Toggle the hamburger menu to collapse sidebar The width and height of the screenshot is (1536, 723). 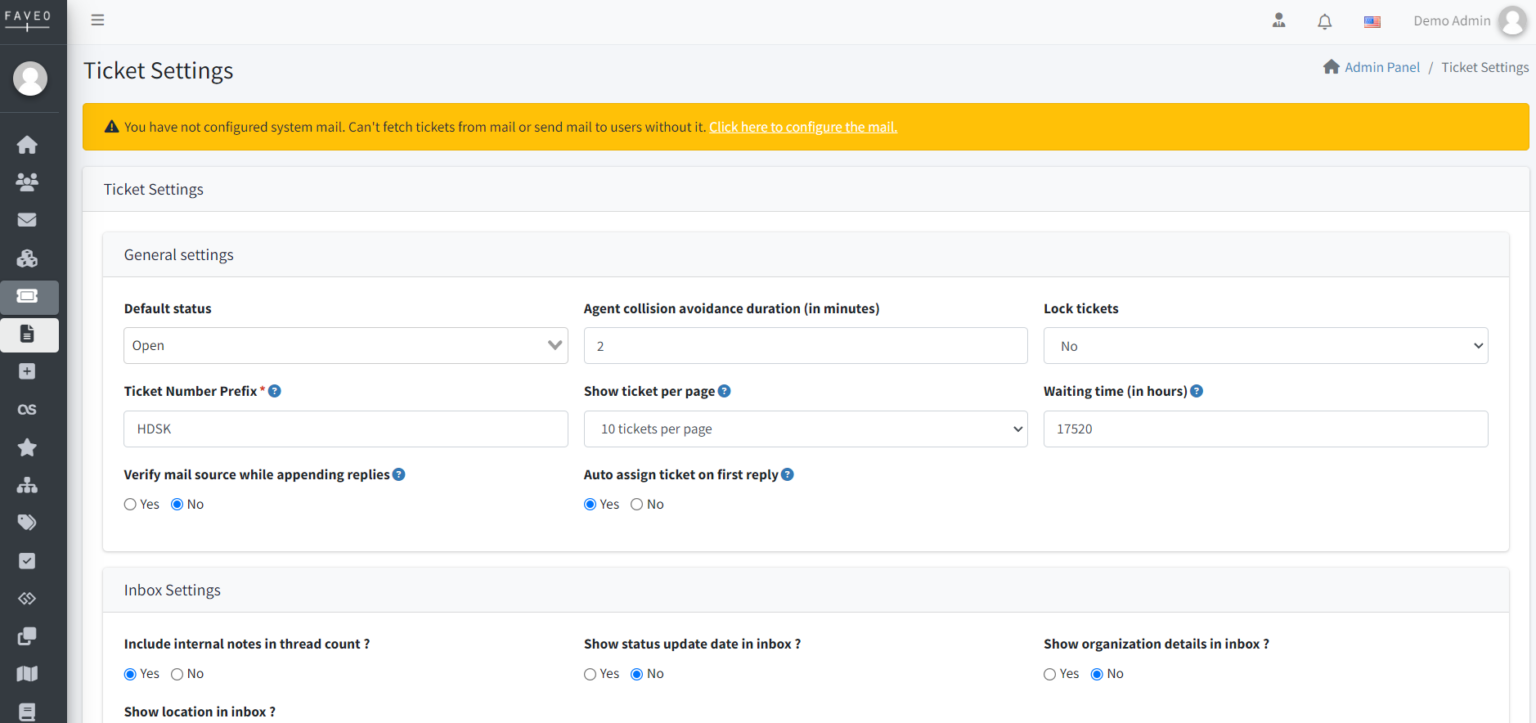coord(97,19)
